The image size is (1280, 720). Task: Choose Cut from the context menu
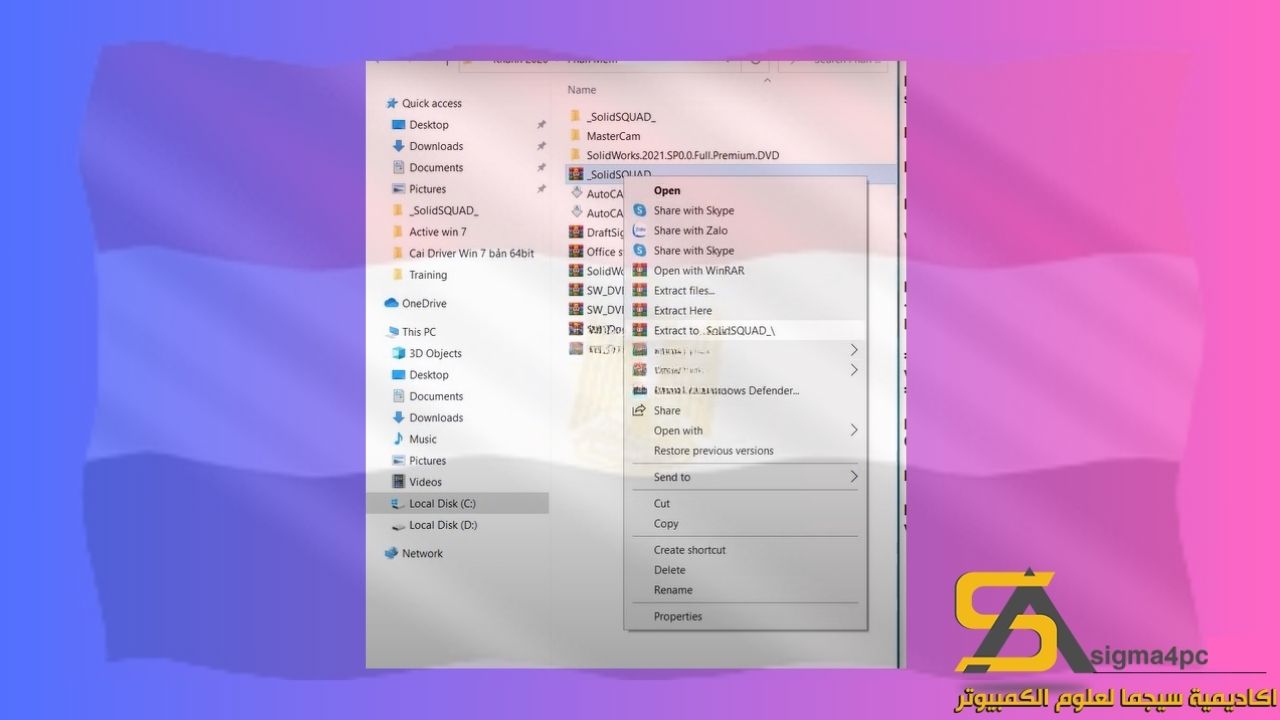662,504
